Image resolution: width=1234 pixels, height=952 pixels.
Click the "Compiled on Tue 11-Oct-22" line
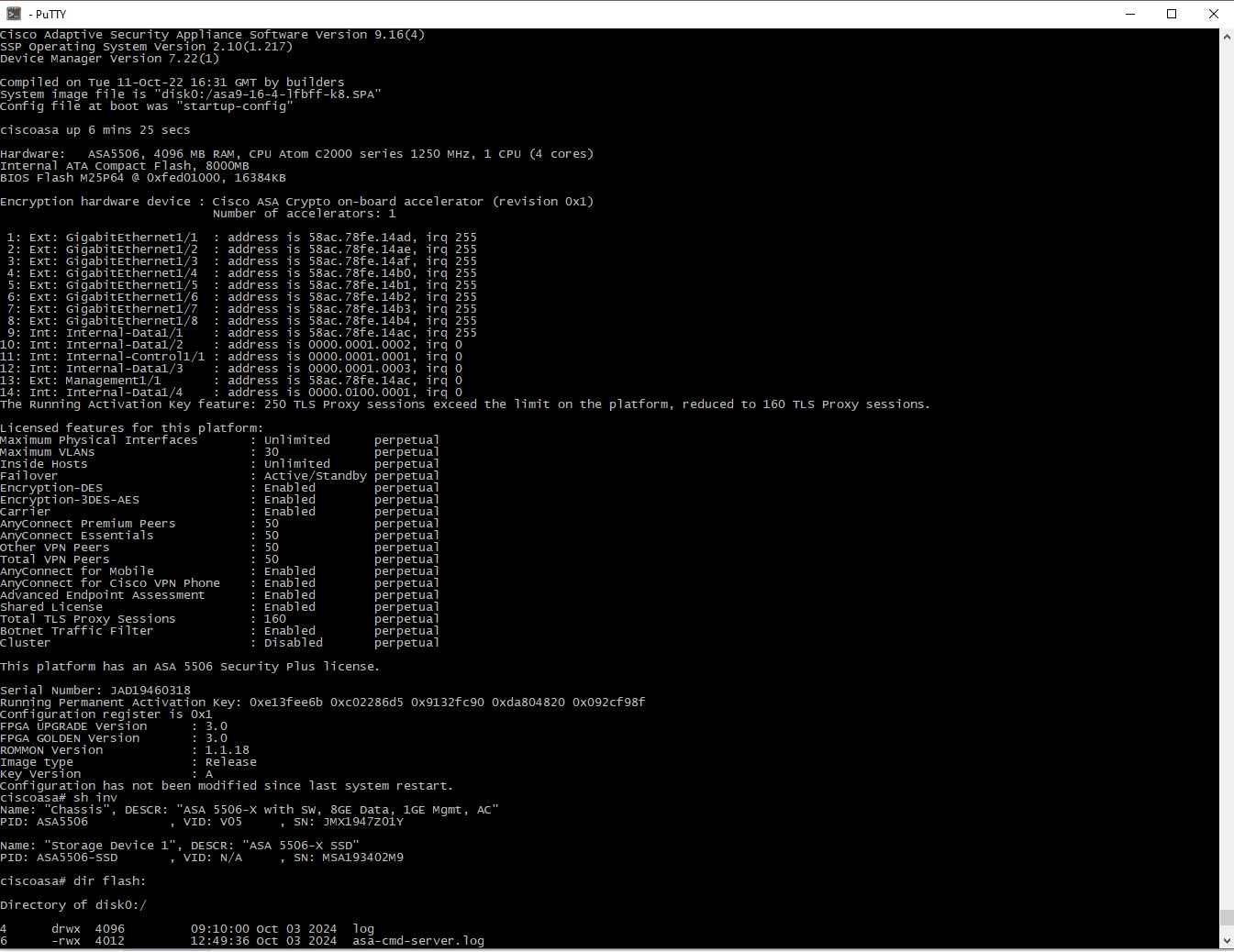click(x=172, y=83)
